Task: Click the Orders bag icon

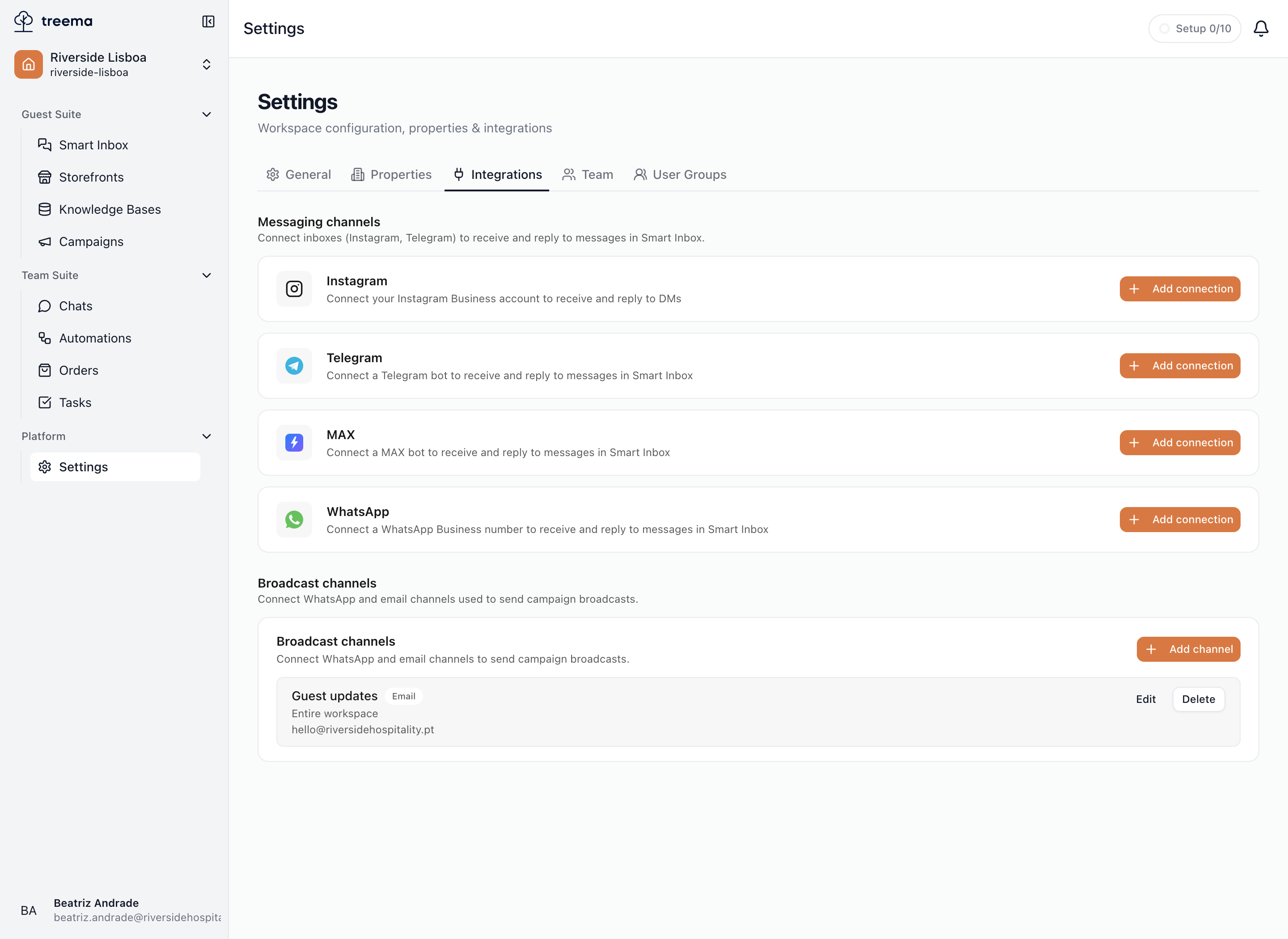Action: click(x=44, y=371)
